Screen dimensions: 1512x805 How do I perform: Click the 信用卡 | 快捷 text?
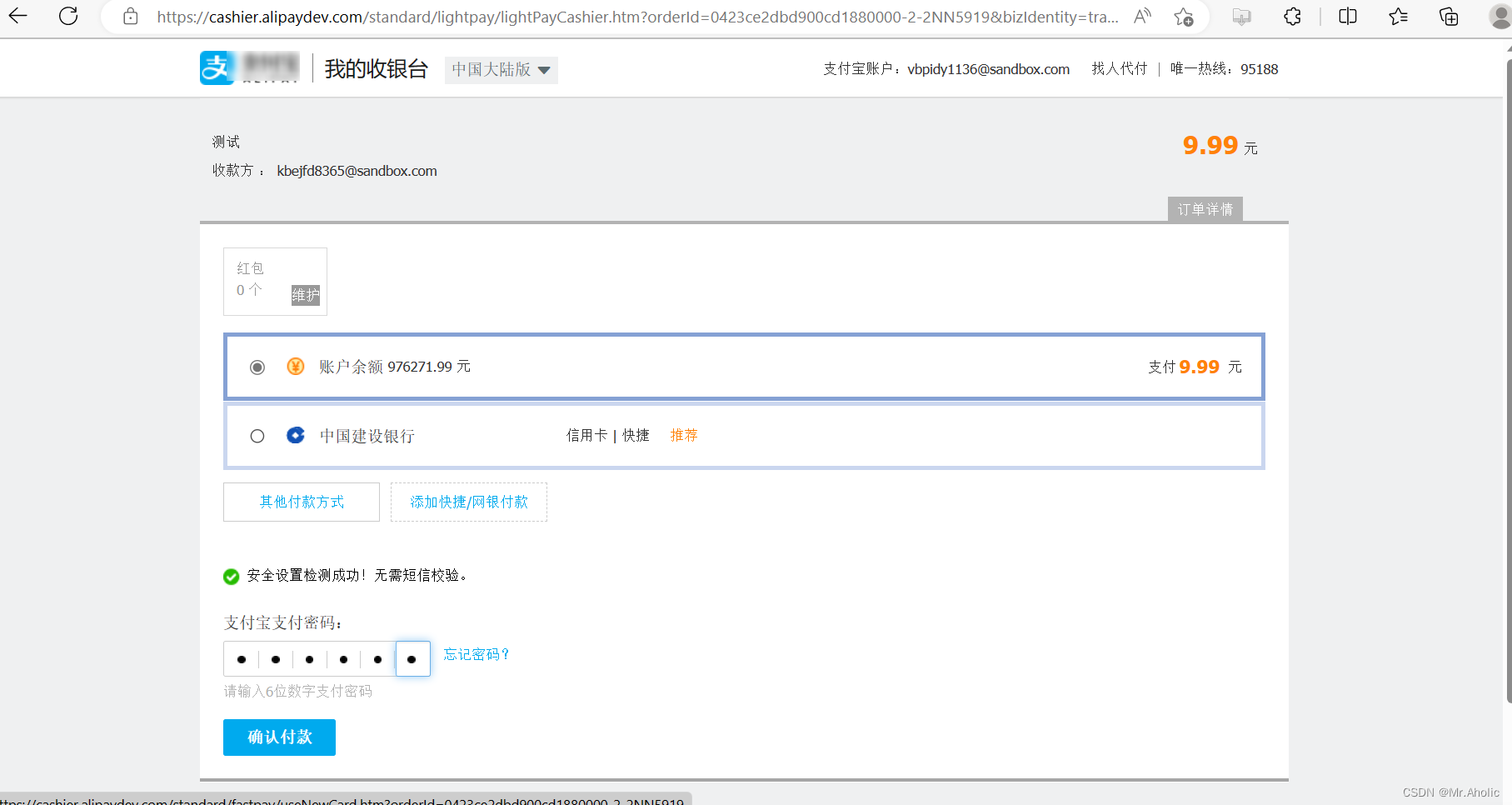(x=608, y=435)
